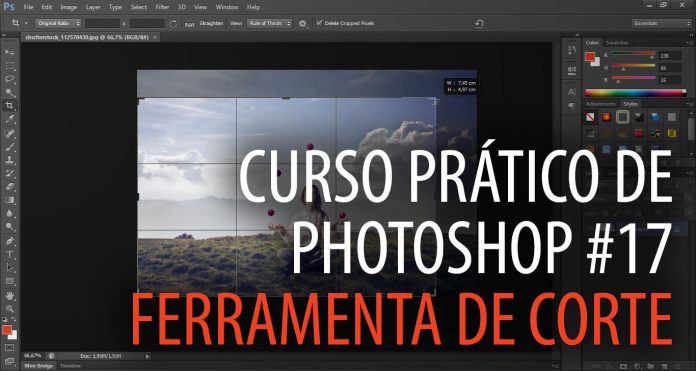Screen dimensions: 696x371
Task: Select the Crop tool in the left toolbar
Action: pos(9,106)
